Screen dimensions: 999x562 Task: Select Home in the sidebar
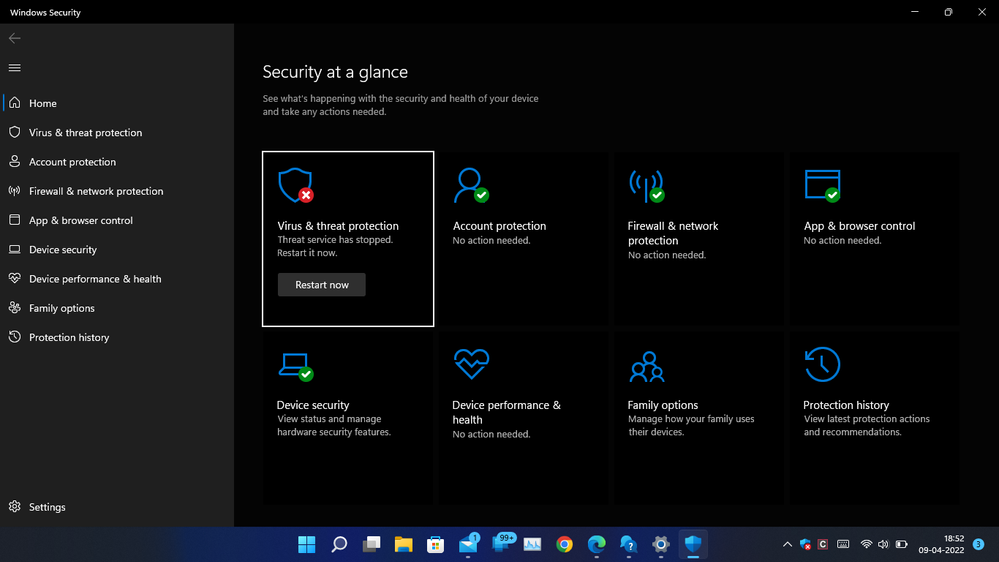coord(117,103)
